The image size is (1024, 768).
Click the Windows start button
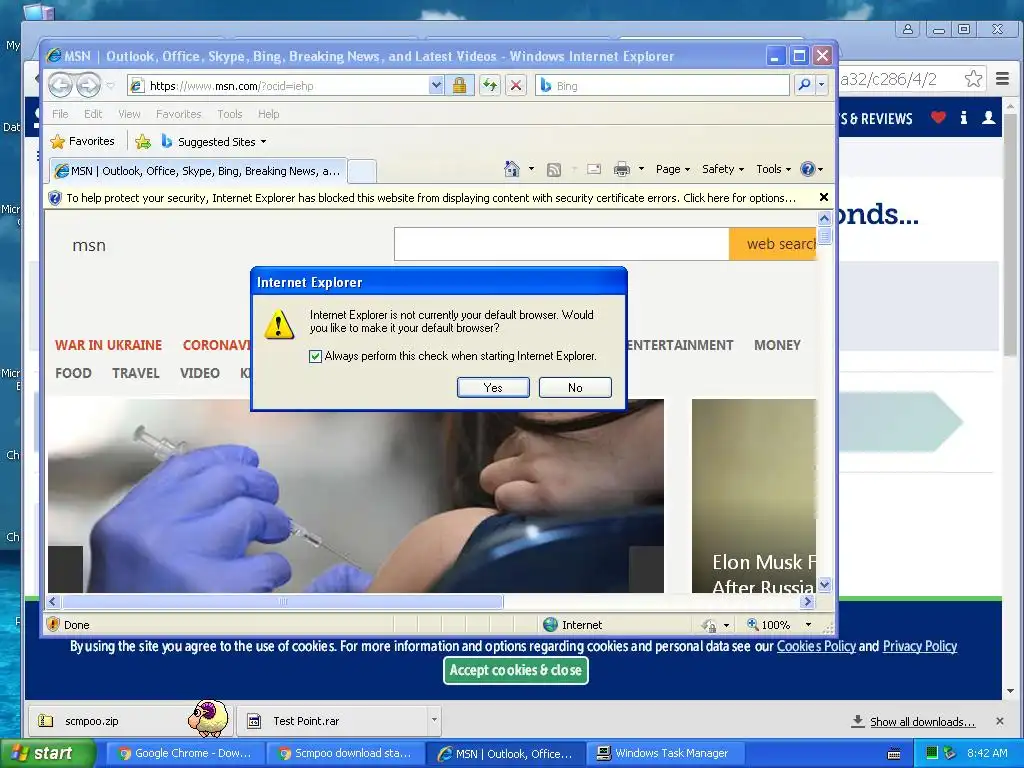(47, 753)
